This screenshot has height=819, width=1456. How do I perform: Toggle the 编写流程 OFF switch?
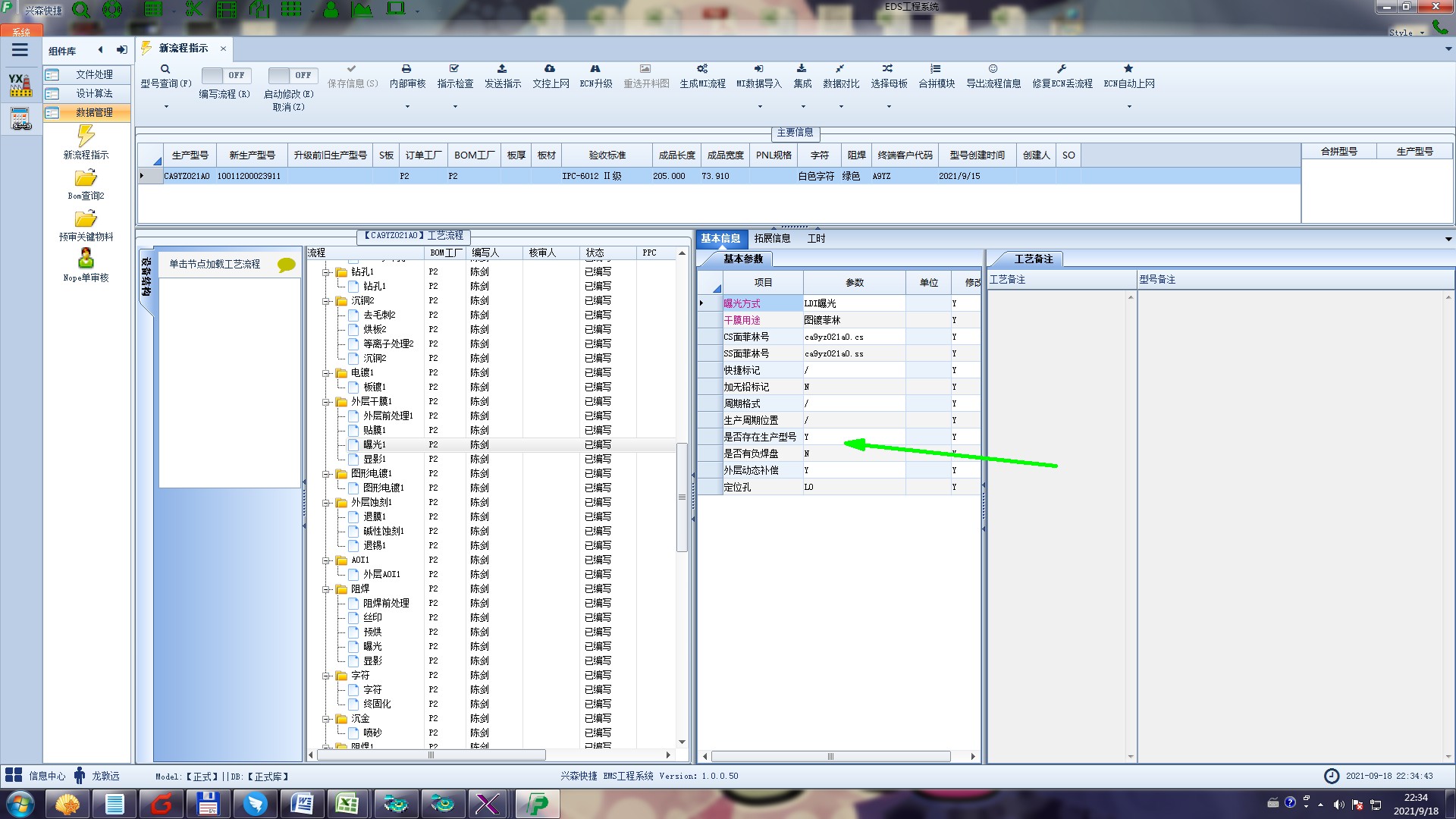(224, 75)
